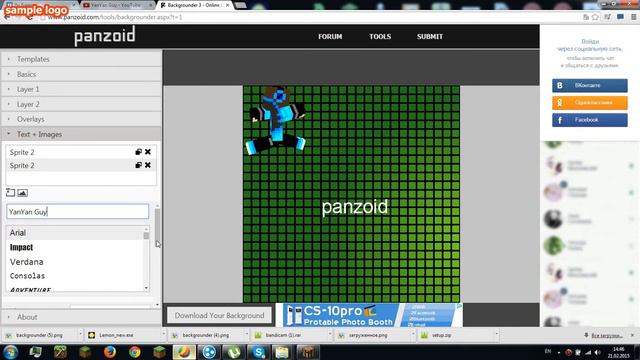Click the YanYan Guy text input field
The height and width of the screenshot is (360, 640).
pyautogui.click(x=78, y=211)
